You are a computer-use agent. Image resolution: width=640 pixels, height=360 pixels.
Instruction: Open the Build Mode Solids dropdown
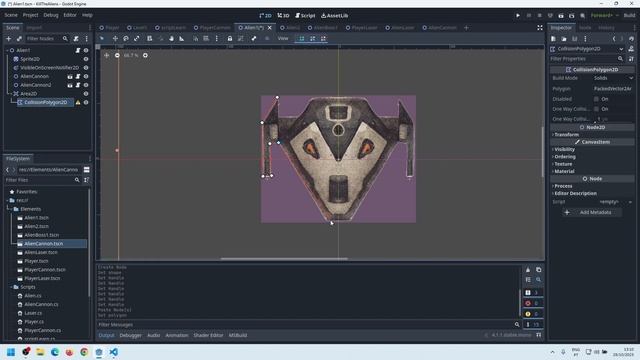coord(613,78)
